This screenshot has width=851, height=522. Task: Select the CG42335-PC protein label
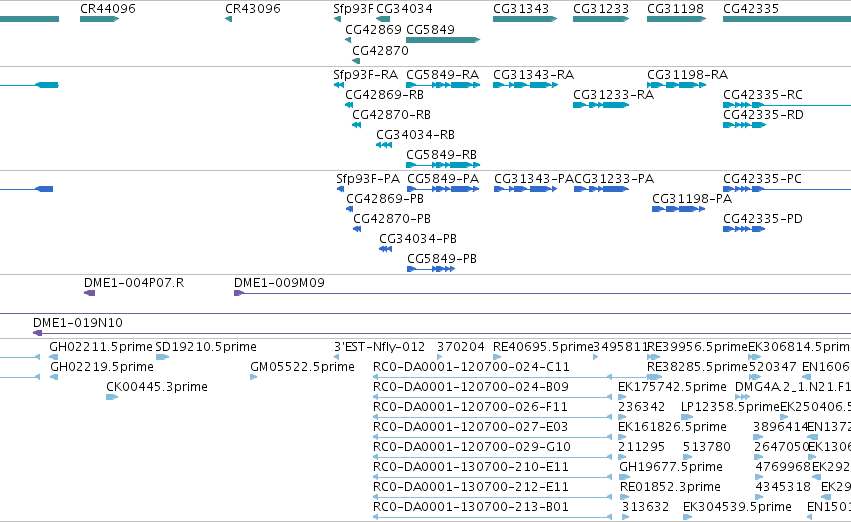(762, 179)
